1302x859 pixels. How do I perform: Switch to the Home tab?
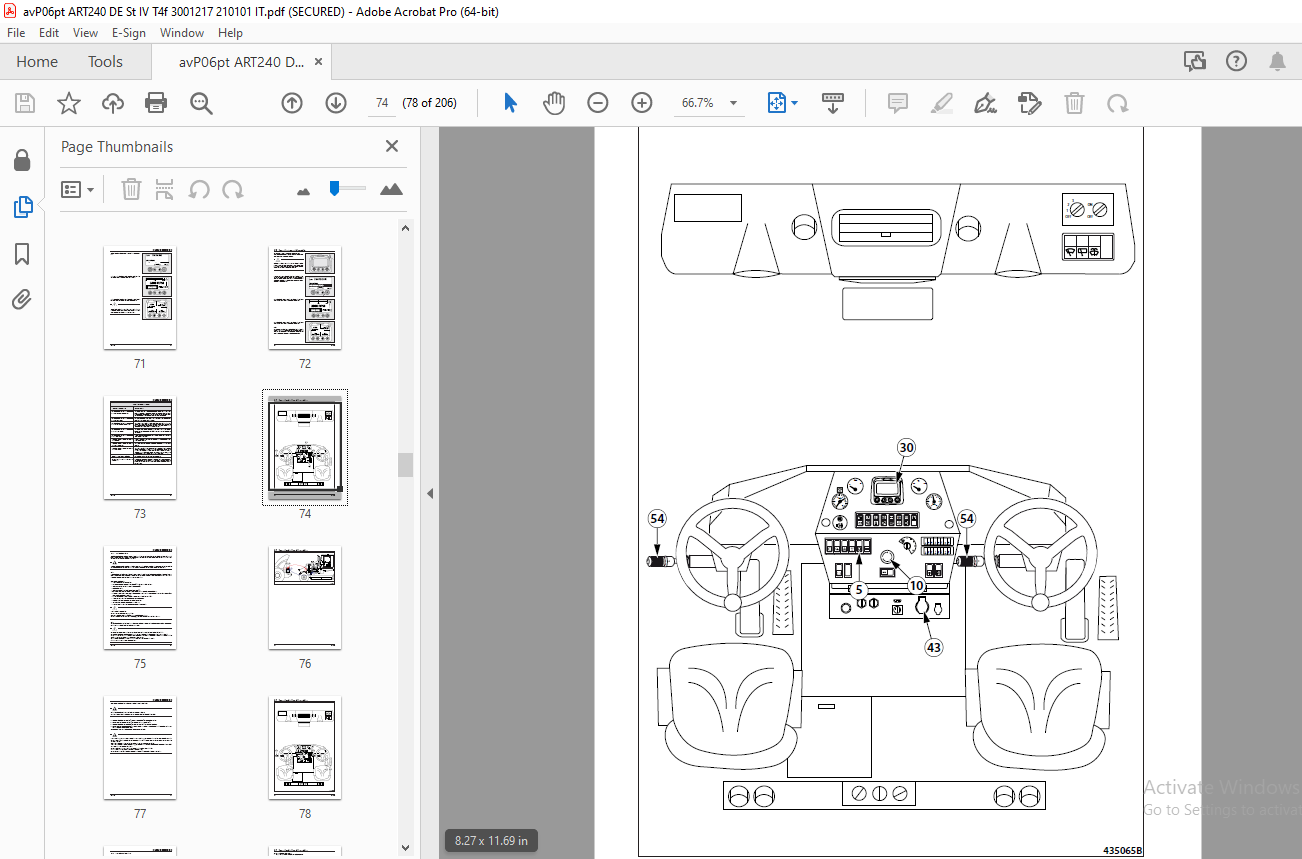point(37,62)
